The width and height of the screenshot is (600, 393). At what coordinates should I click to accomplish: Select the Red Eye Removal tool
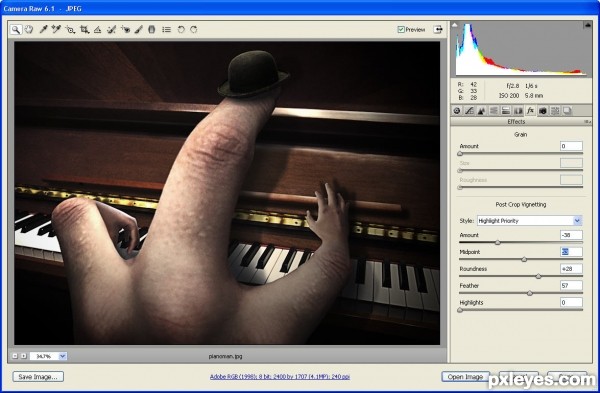click(x=125, y=29)
